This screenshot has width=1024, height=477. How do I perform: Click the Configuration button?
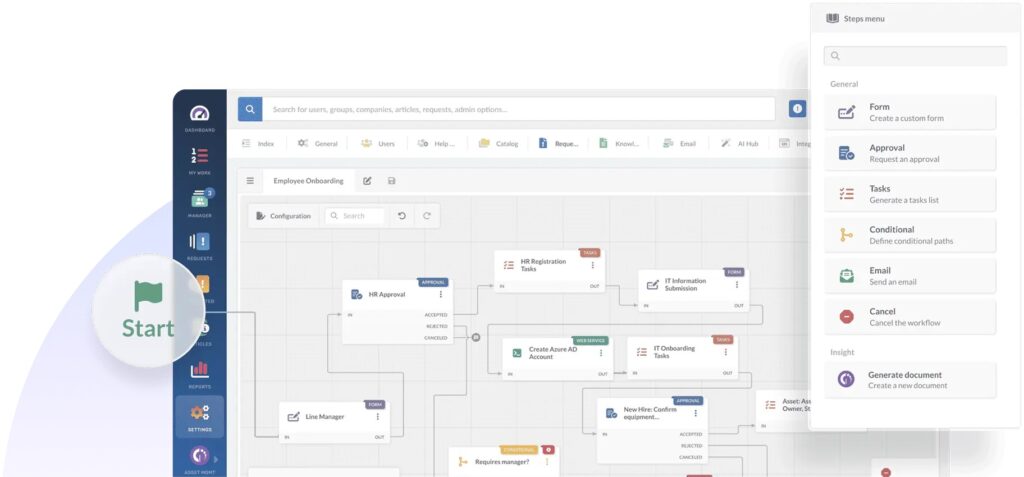pos(283,216)
